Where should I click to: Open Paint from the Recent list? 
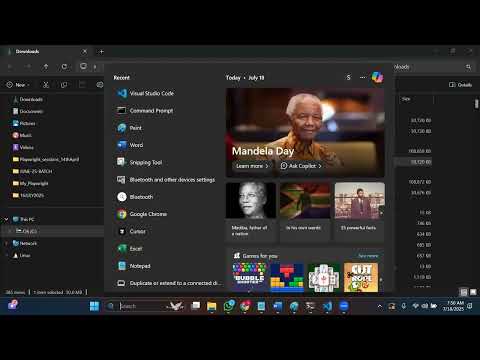[129, 128]
